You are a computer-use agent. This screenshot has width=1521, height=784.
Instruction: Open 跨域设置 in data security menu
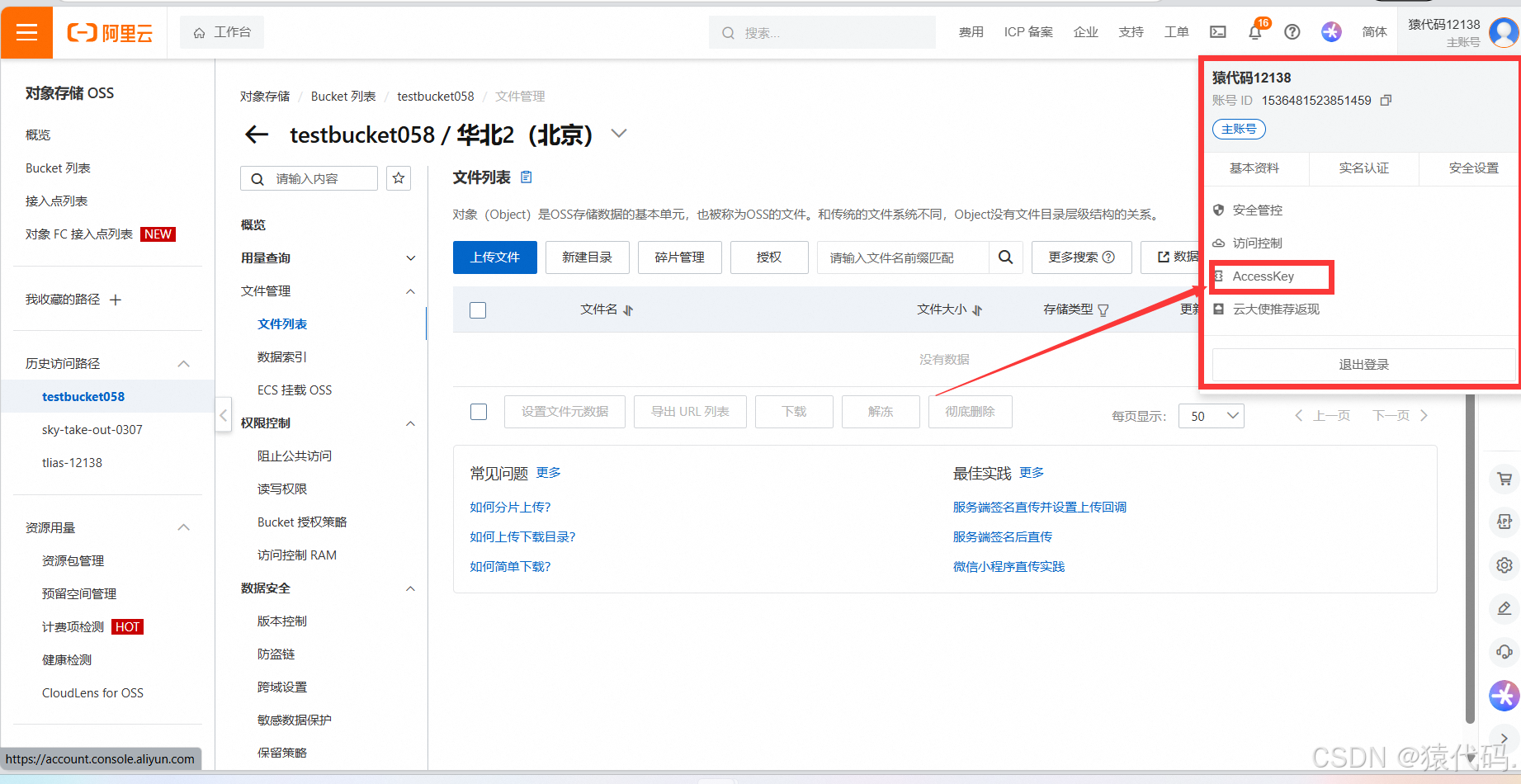tap(282, 687)
